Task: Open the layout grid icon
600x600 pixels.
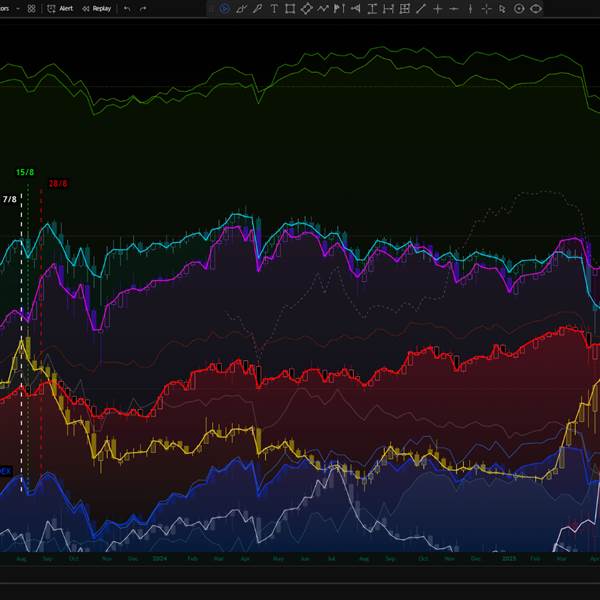Action: click(31, 8)
